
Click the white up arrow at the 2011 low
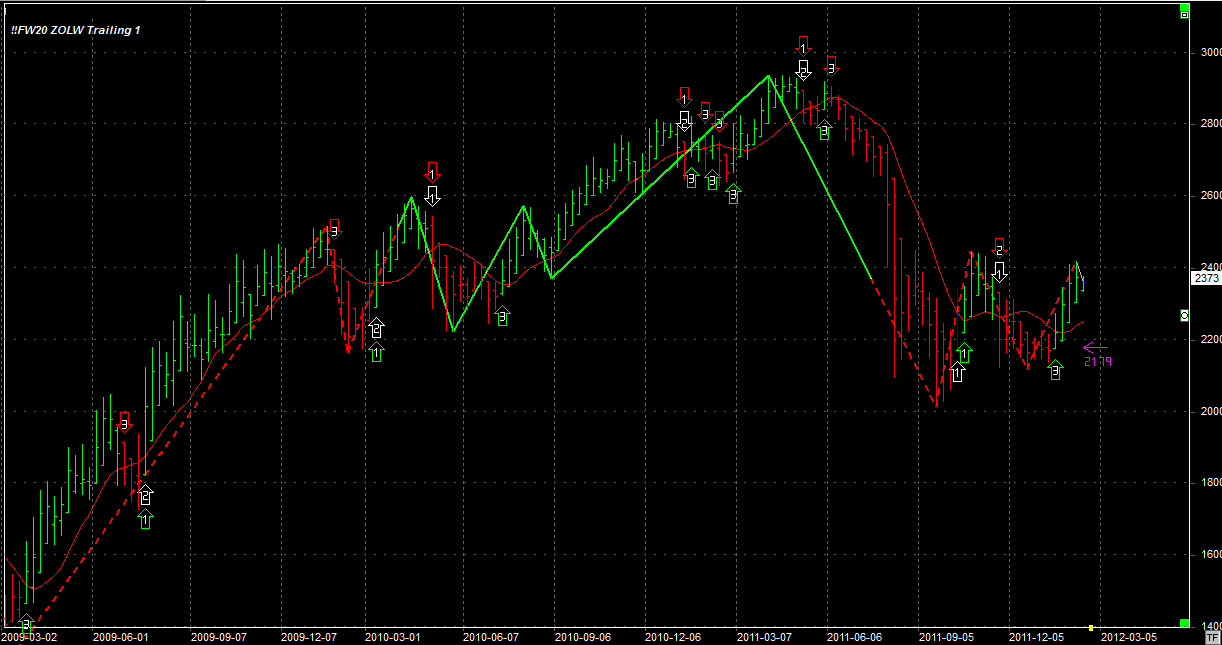click(958, 372)
